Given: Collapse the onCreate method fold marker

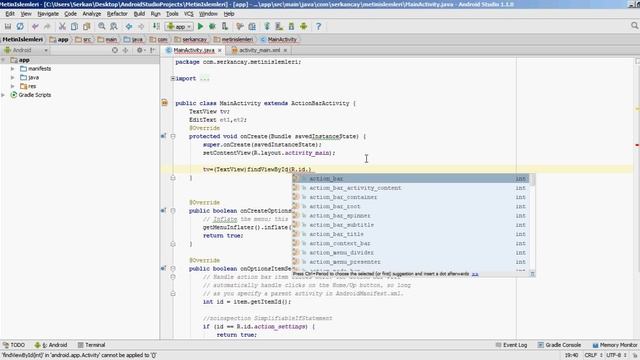Looking at the screenshot, I should point(173,136).
